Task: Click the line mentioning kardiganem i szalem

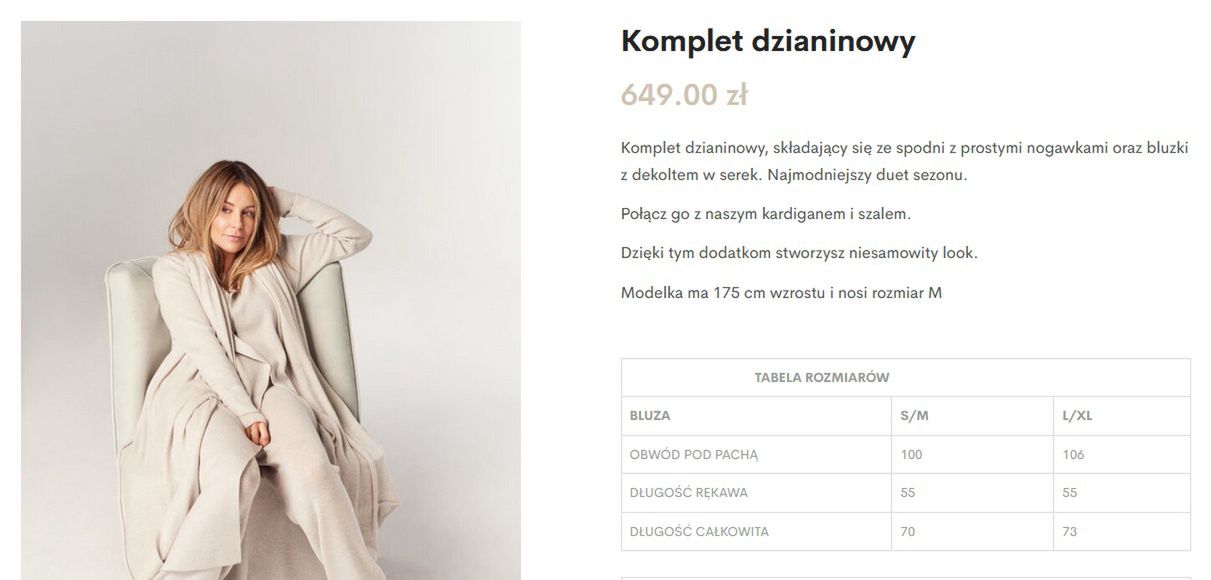Action: click(x=766, y=214)
